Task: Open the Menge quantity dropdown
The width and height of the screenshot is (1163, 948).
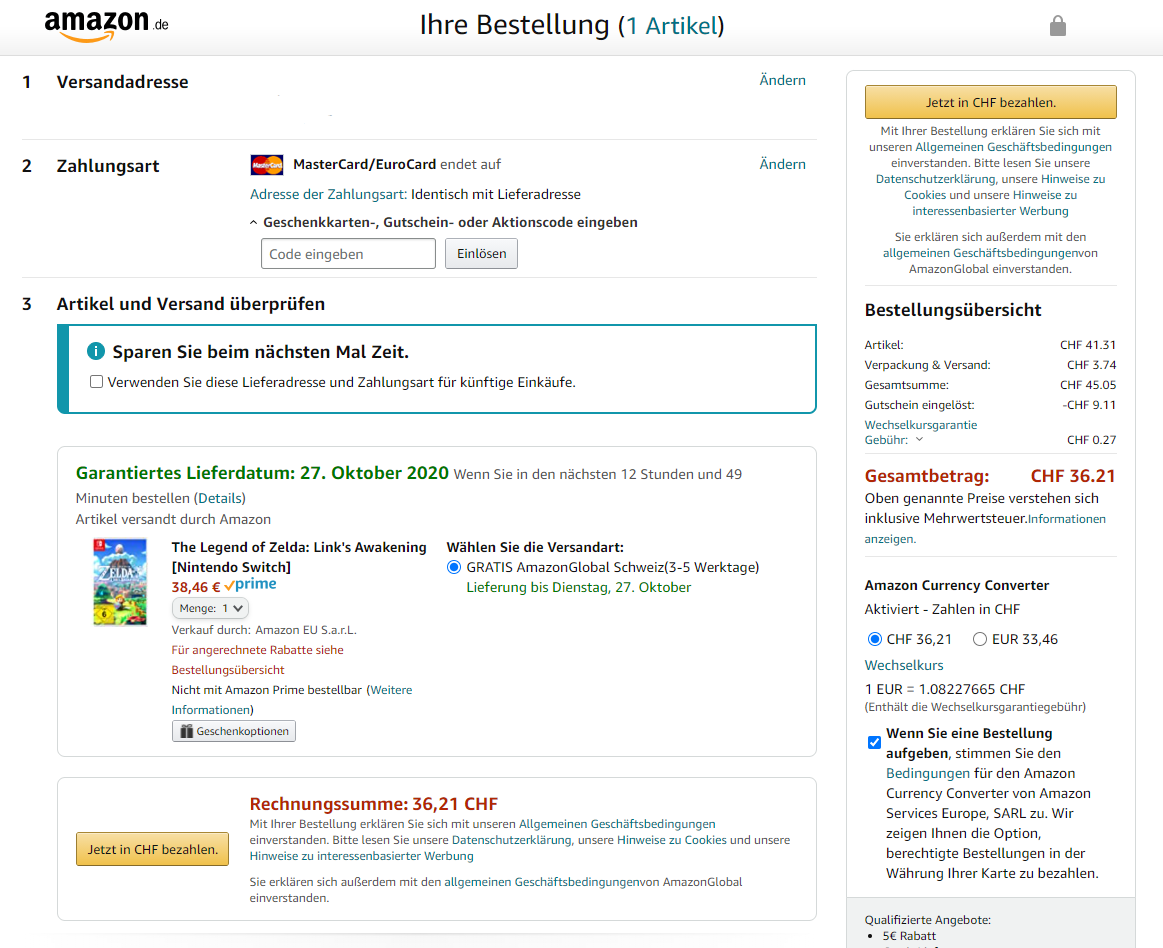Action: coord(210,608)
